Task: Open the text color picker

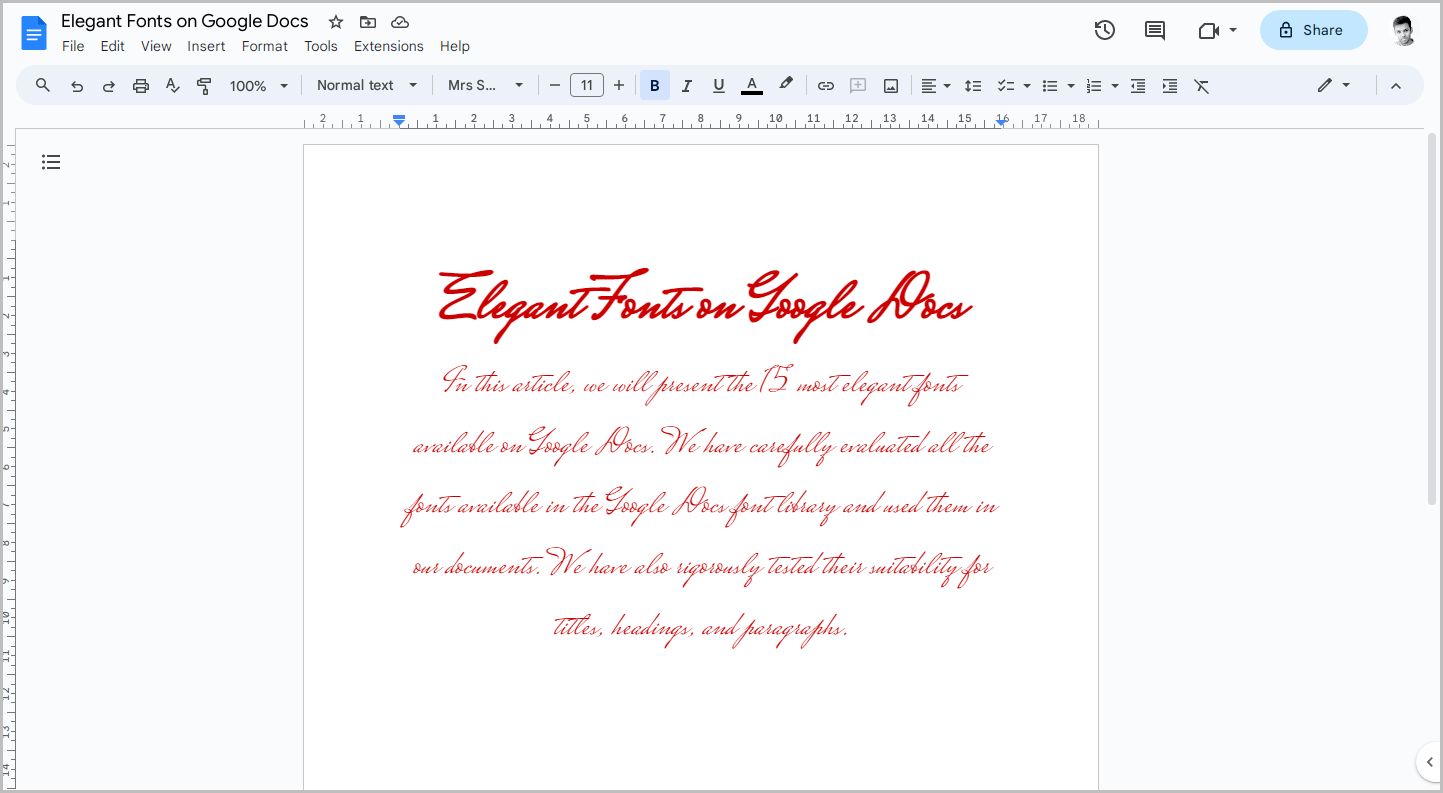Action: [751, 85]
